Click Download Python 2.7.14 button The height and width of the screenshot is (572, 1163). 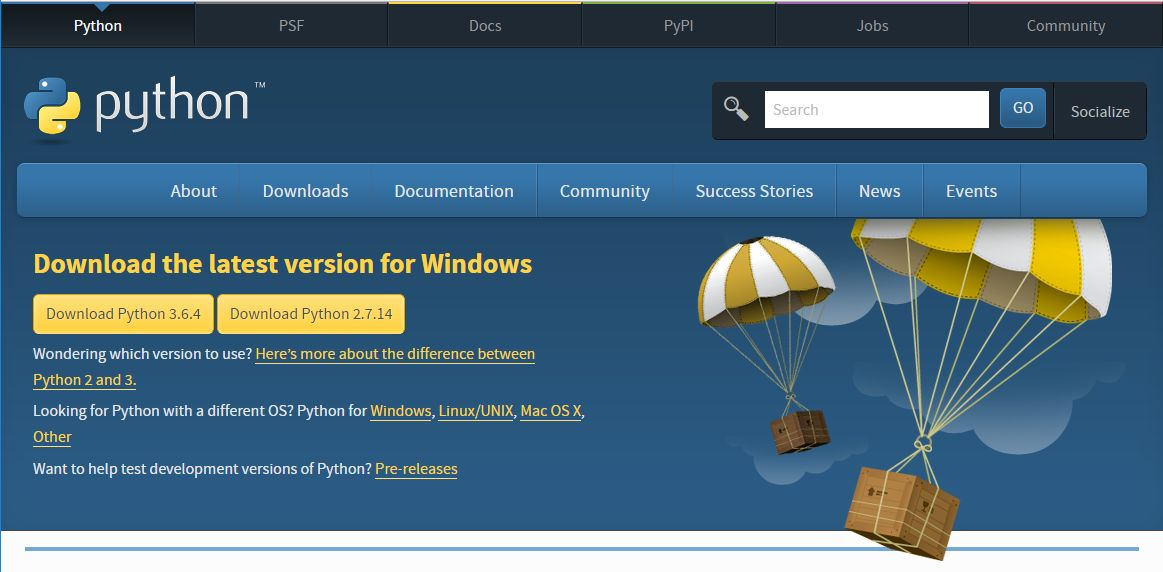[311, 314]
